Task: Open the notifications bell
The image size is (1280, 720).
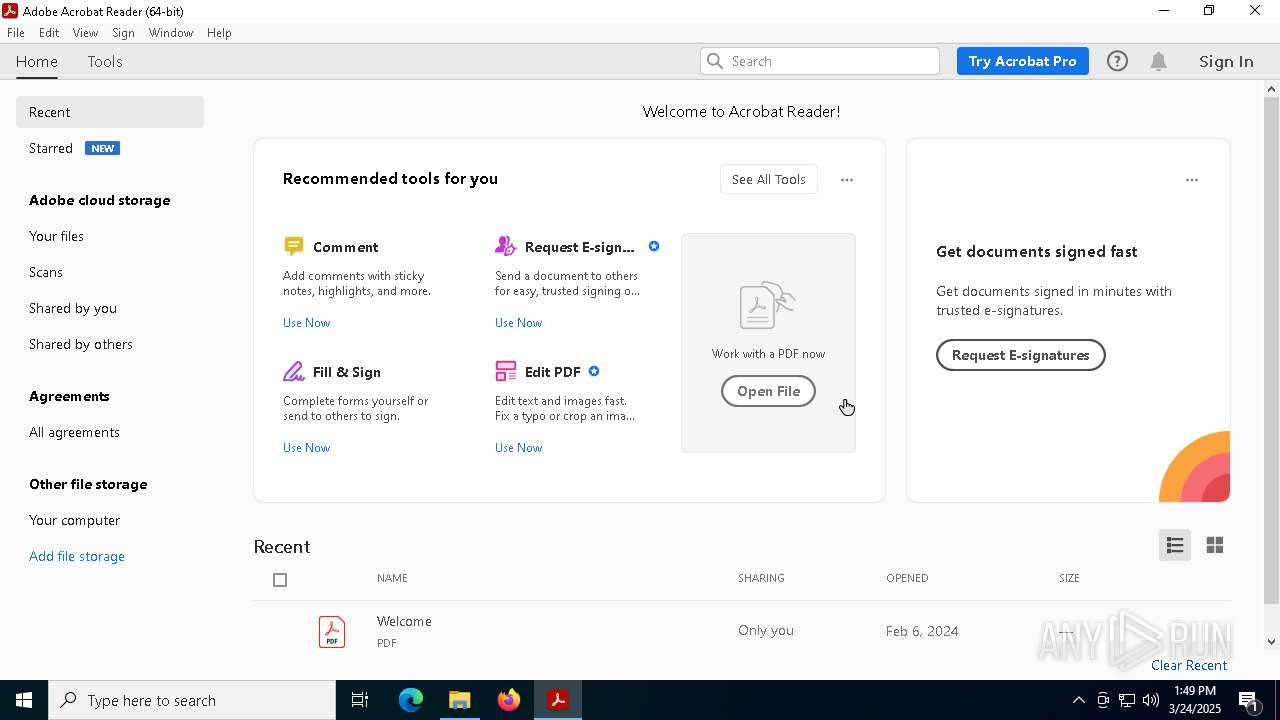Action: tap(1158, 61)
